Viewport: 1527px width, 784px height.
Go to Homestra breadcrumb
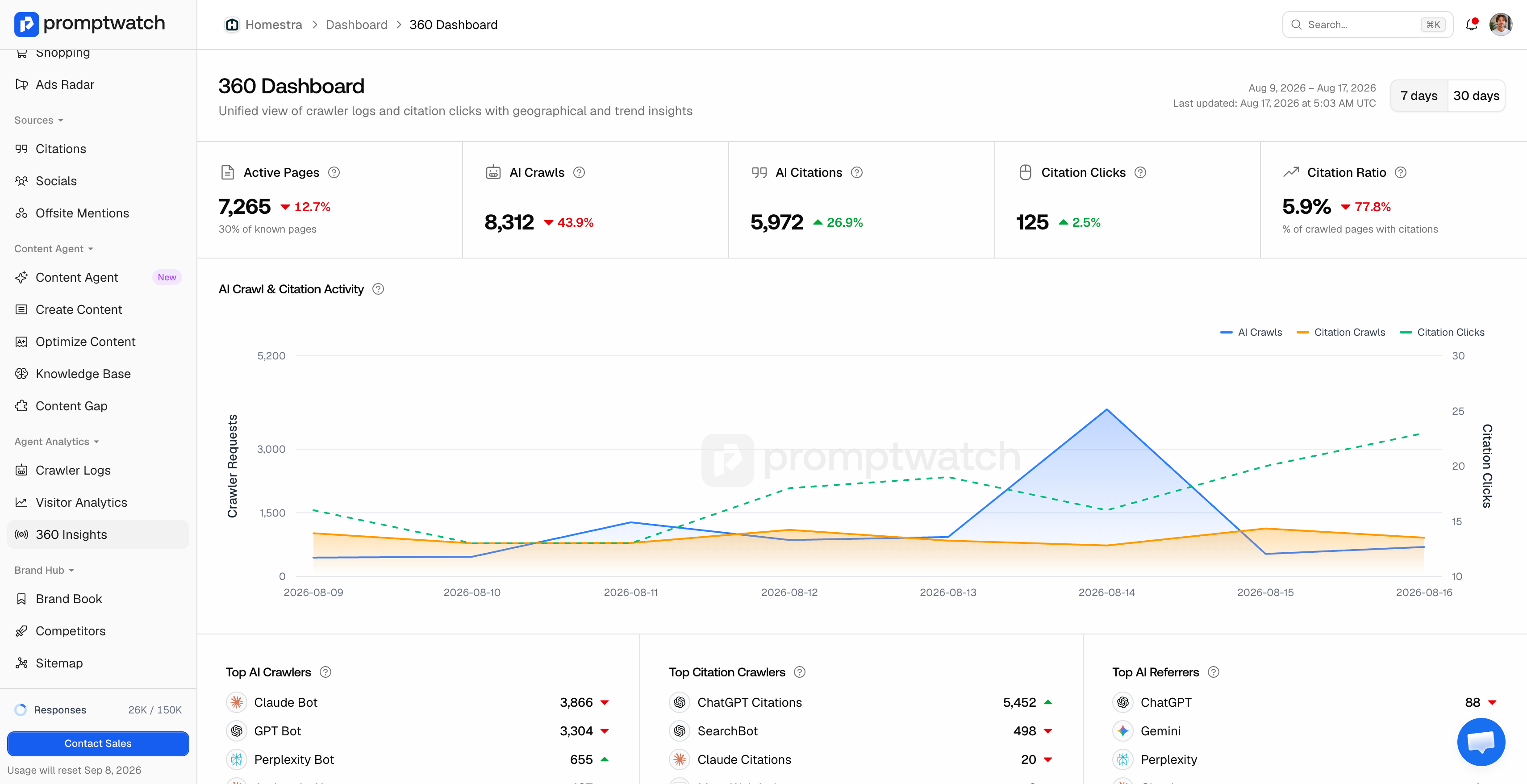[x=273, y=25]
